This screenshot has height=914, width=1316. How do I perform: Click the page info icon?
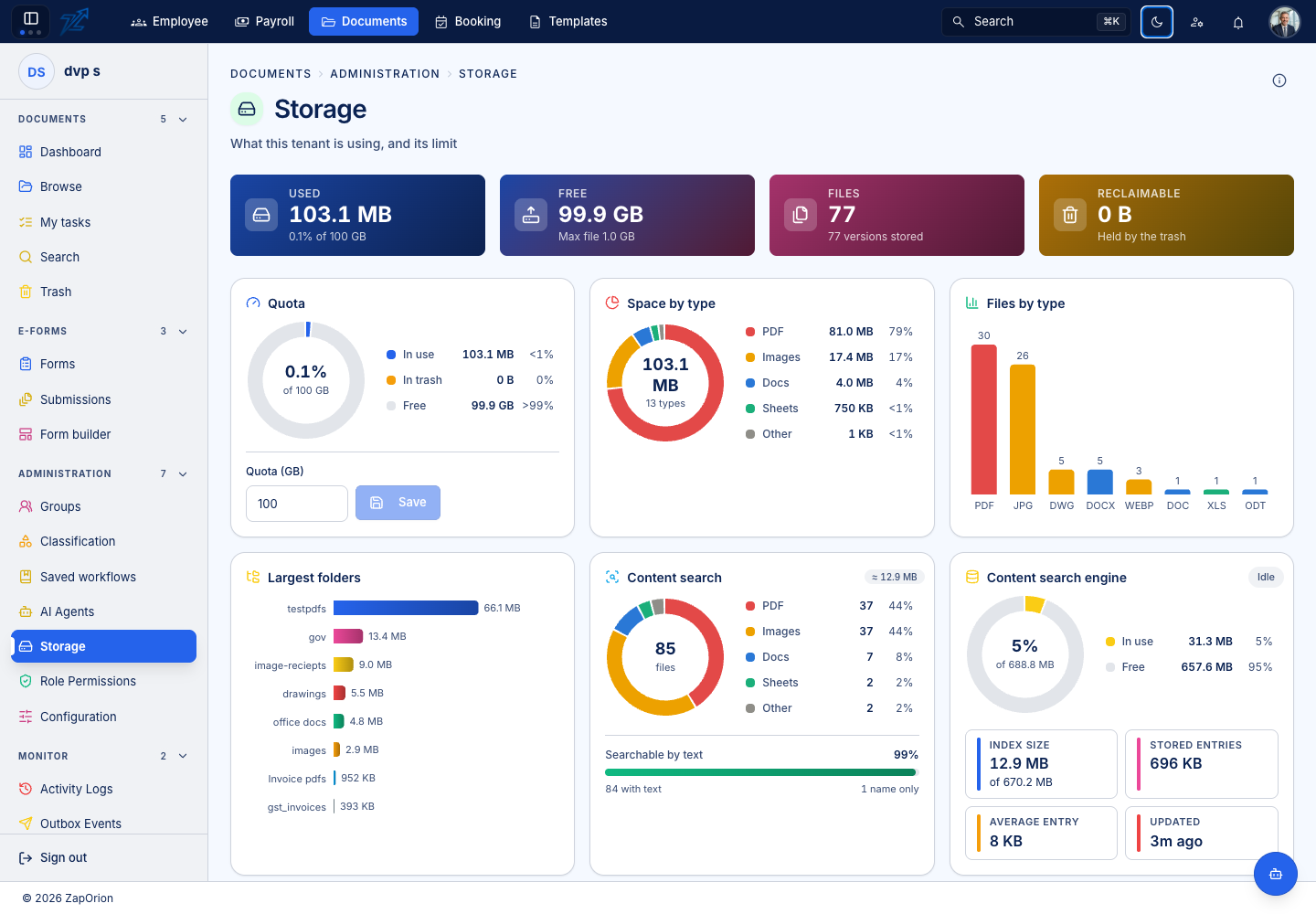coord(1279,80)
